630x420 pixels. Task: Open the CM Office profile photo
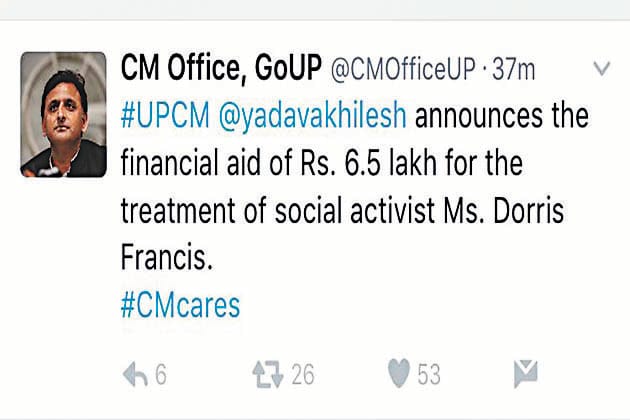64,114
